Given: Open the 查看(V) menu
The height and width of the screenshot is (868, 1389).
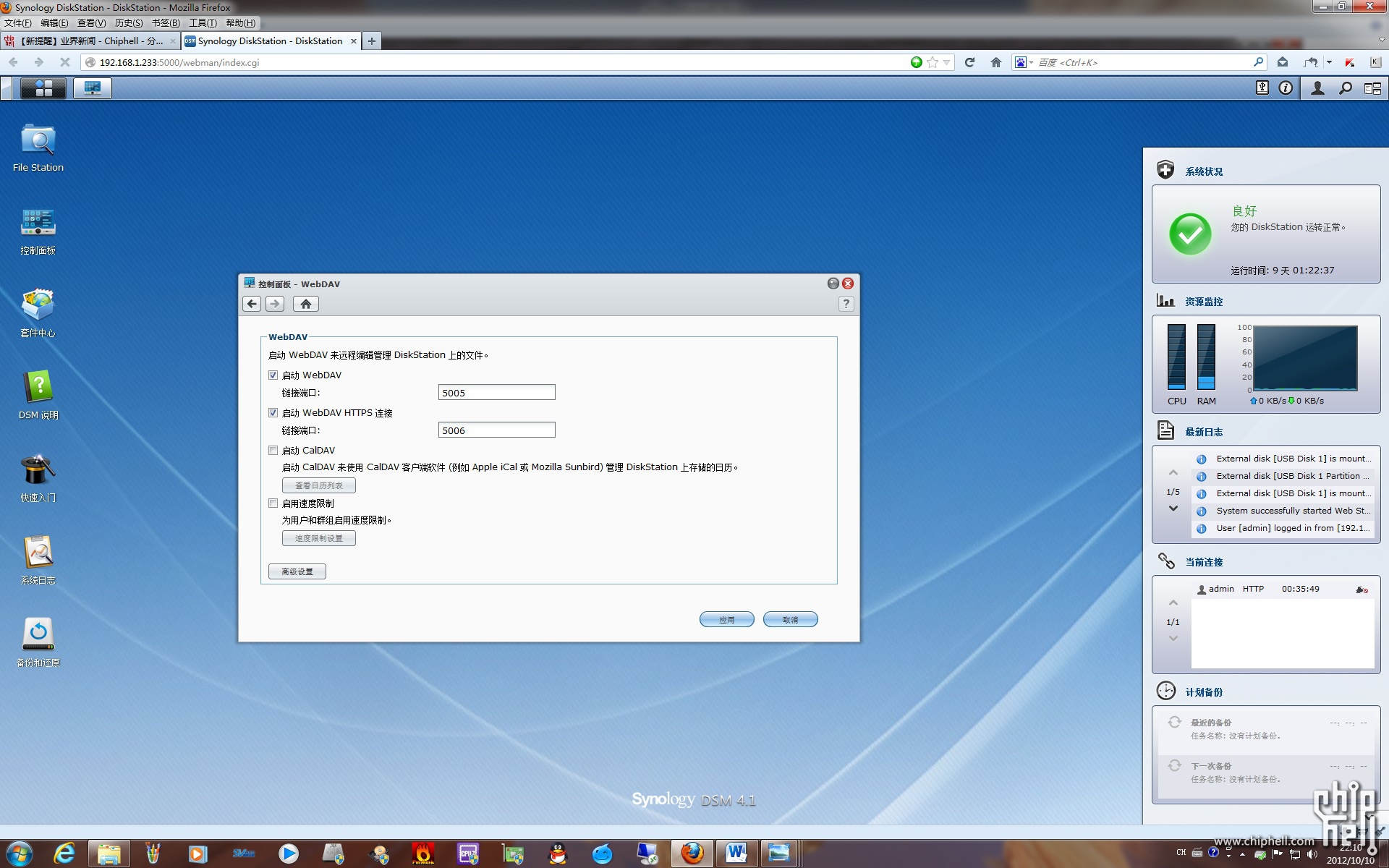Looking at the screenshot, I should tap(91, 23).
